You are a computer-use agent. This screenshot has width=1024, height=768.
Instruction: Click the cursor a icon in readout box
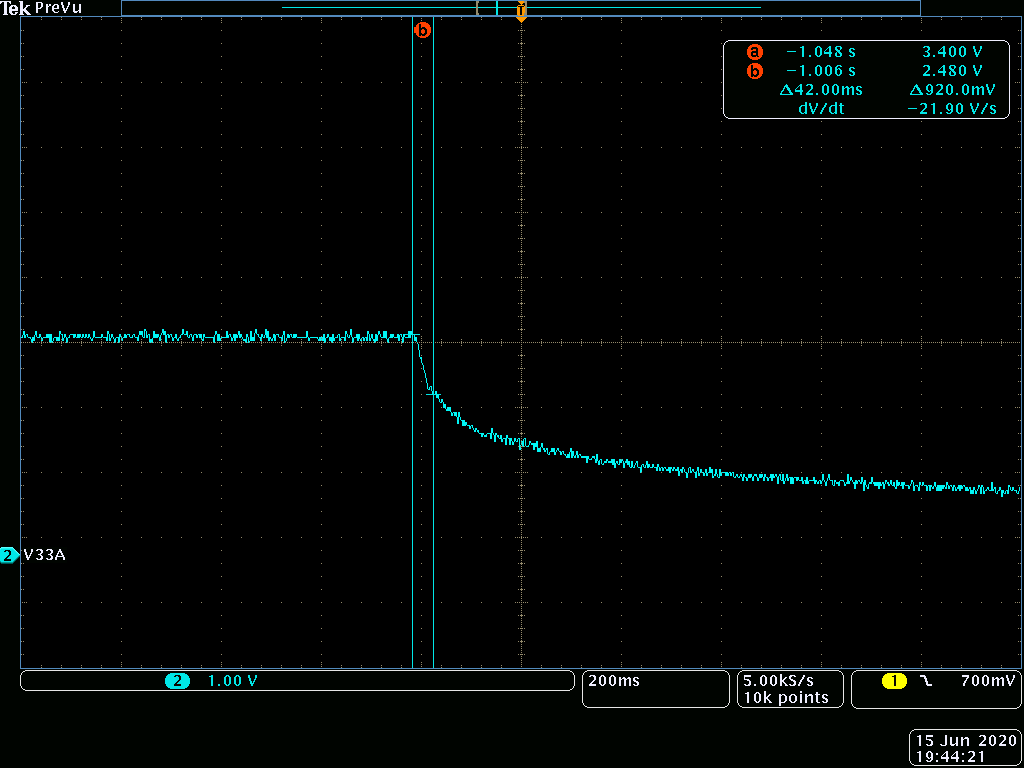click(754, 51)
